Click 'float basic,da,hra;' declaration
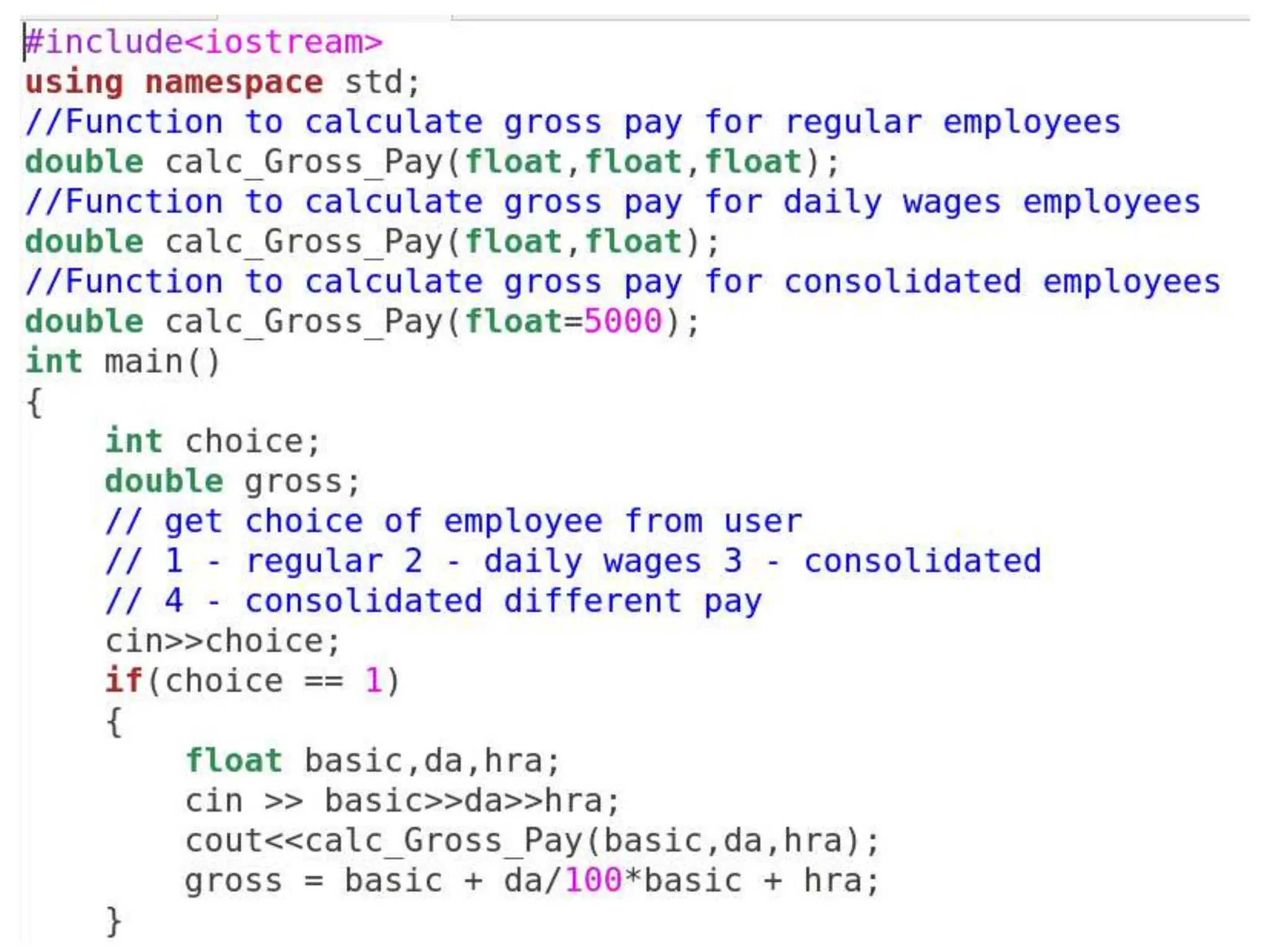 [372, 760]
